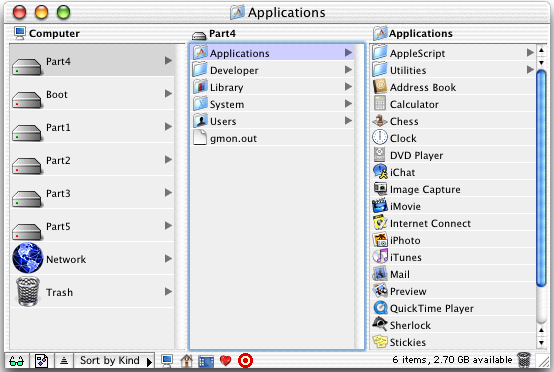
Task: Expand the System folder arrow
Action: click(x=348, y=104)
